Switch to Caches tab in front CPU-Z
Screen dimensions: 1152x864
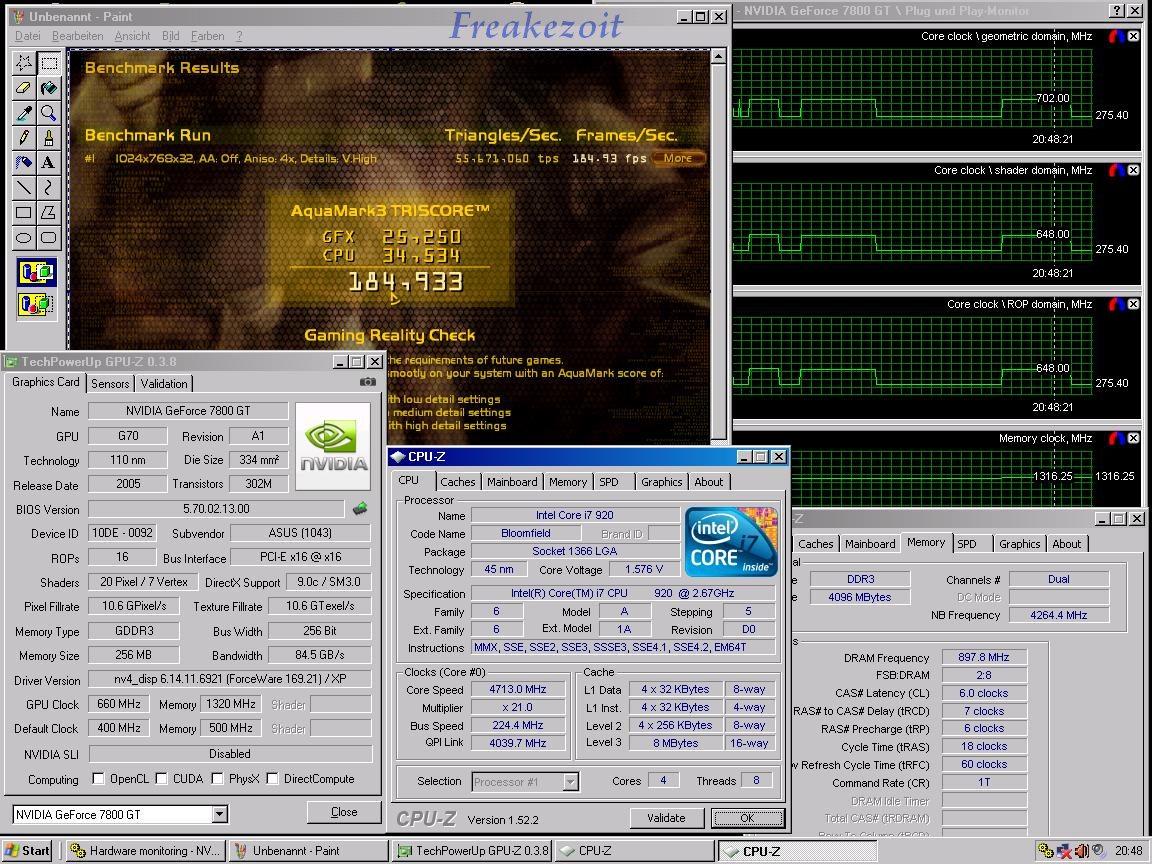point(458,482)
